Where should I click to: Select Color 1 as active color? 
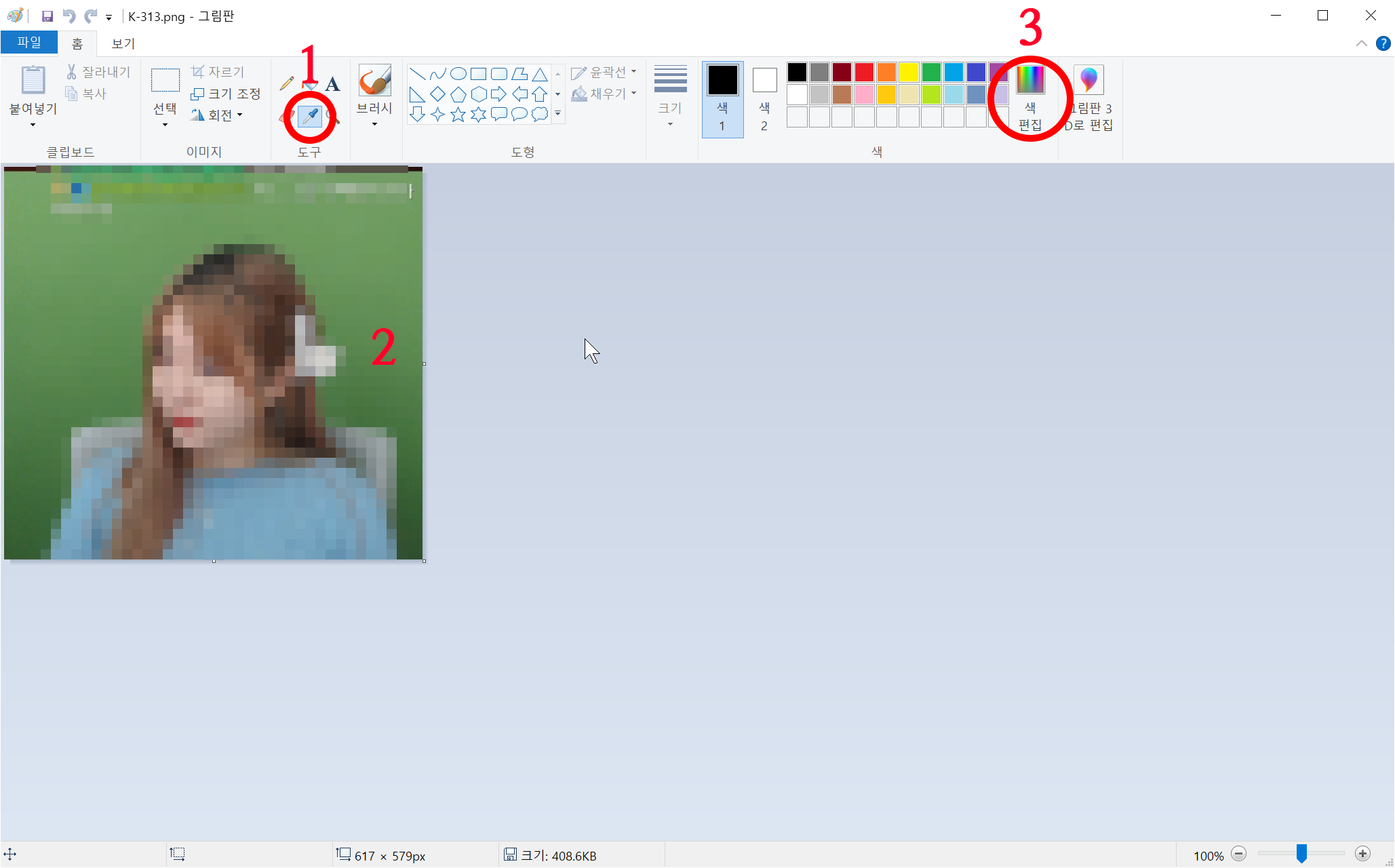click(722, 98)
